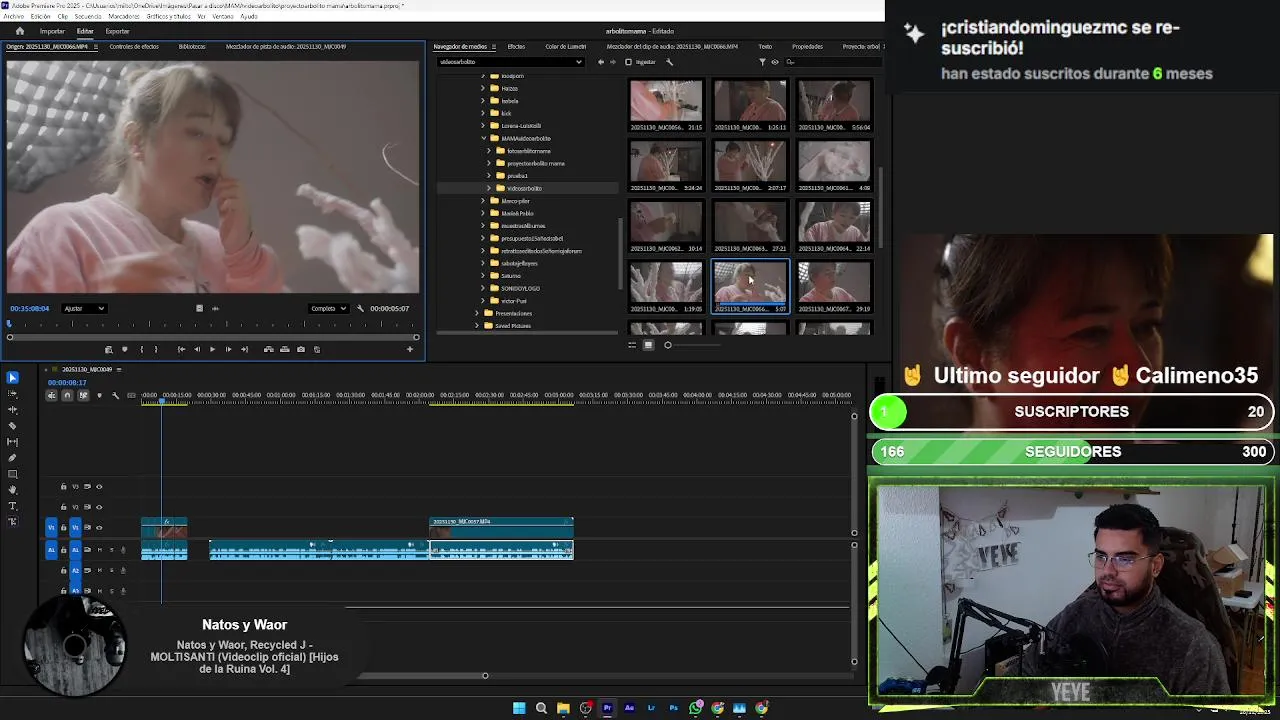Image resolution: width=1280 pixels, height=720 pixels.
Task: Select the Ripple Edit tool
Action: click(x=12, y=410)
